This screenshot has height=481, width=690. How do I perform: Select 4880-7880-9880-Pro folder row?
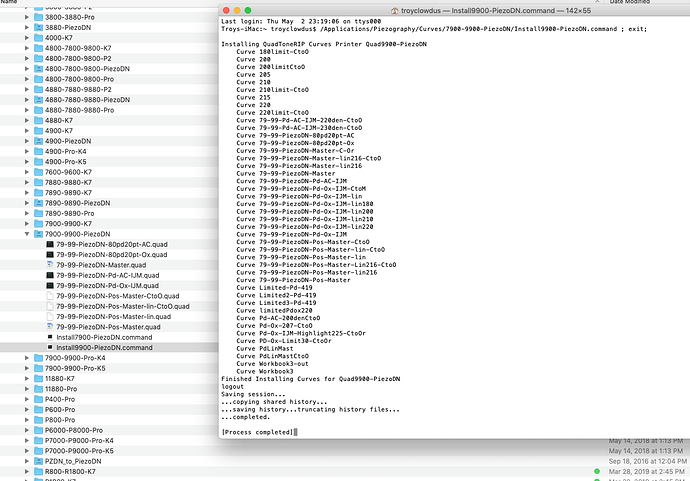pos(109,110)
